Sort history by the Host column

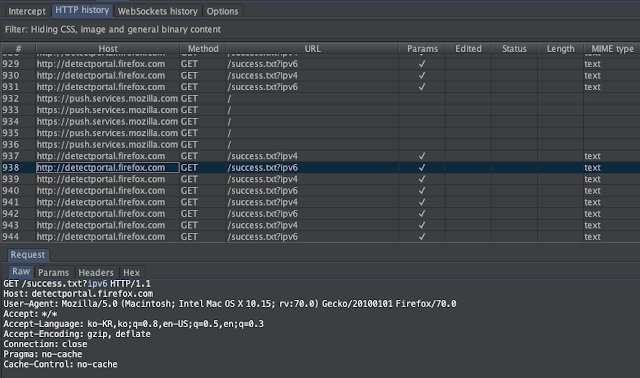click(108, 49)
